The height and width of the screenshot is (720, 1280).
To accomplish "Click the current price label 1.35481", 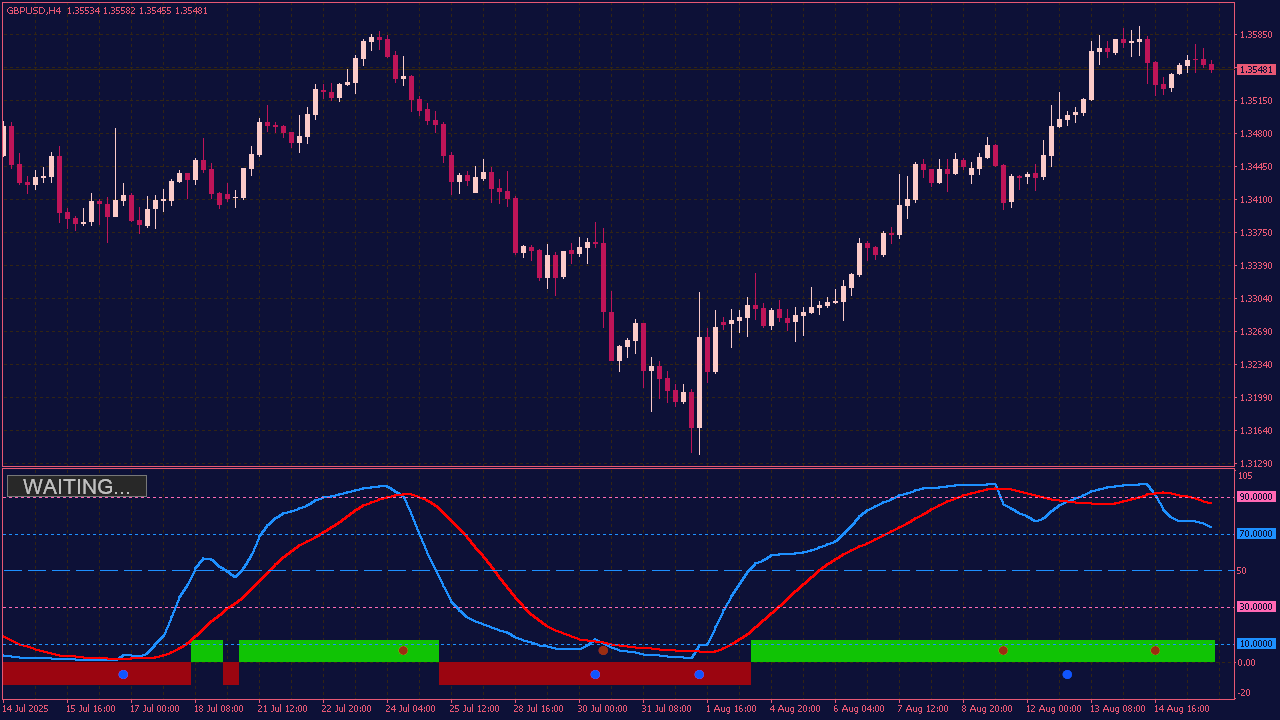I will tap(1256, 70).
